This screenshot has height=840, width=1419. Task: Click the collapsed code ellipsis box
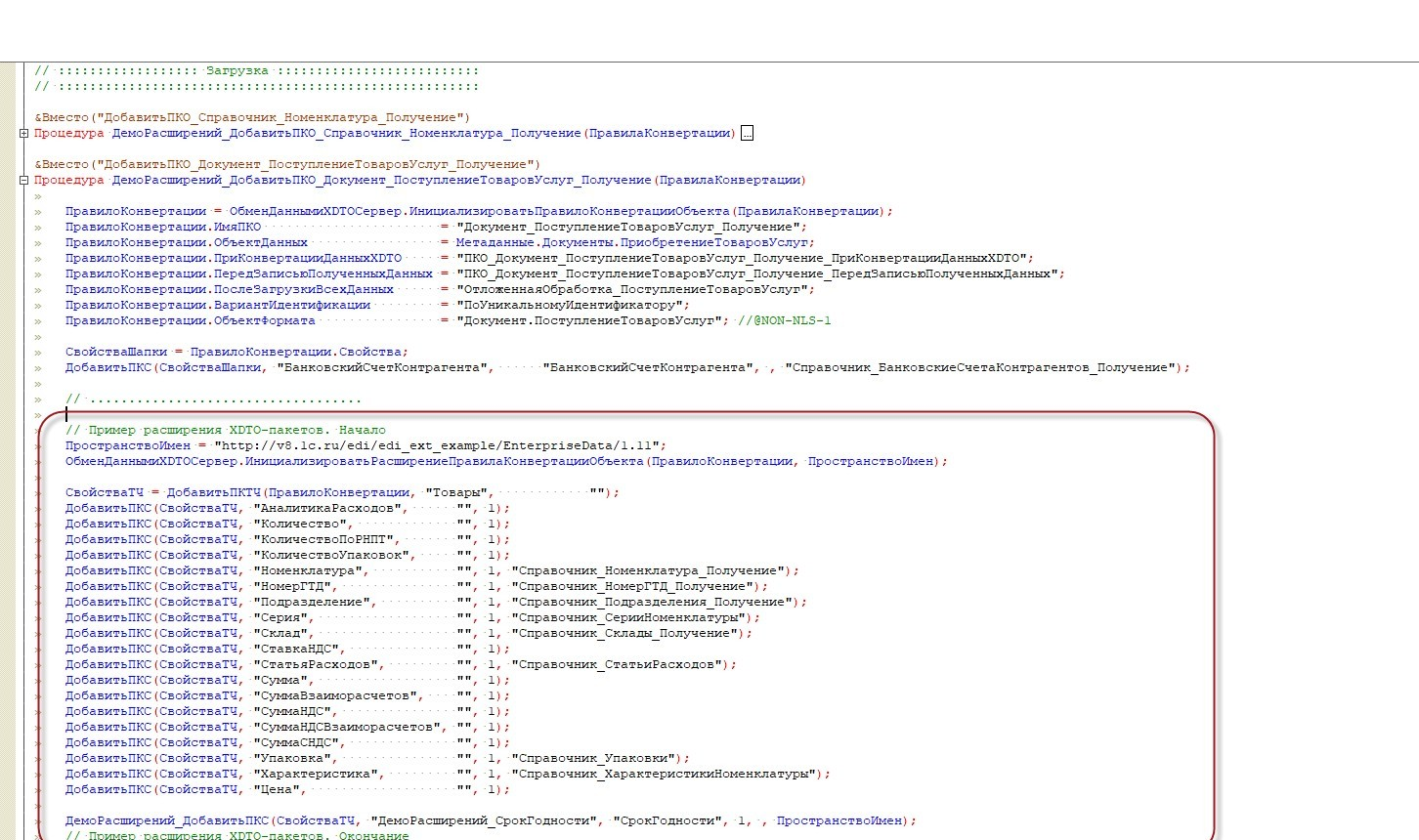747,134
